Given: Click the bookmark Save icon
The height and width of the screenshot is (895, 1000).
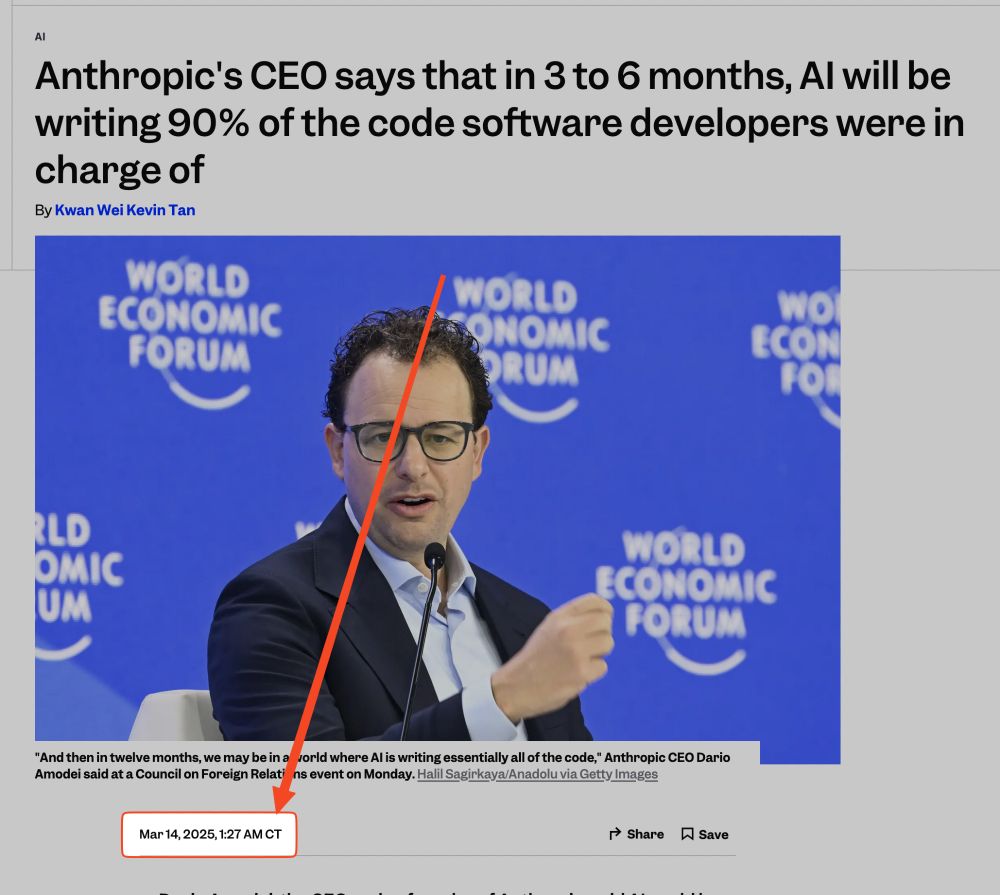Looking at the screenshot, I should [688, 834].
